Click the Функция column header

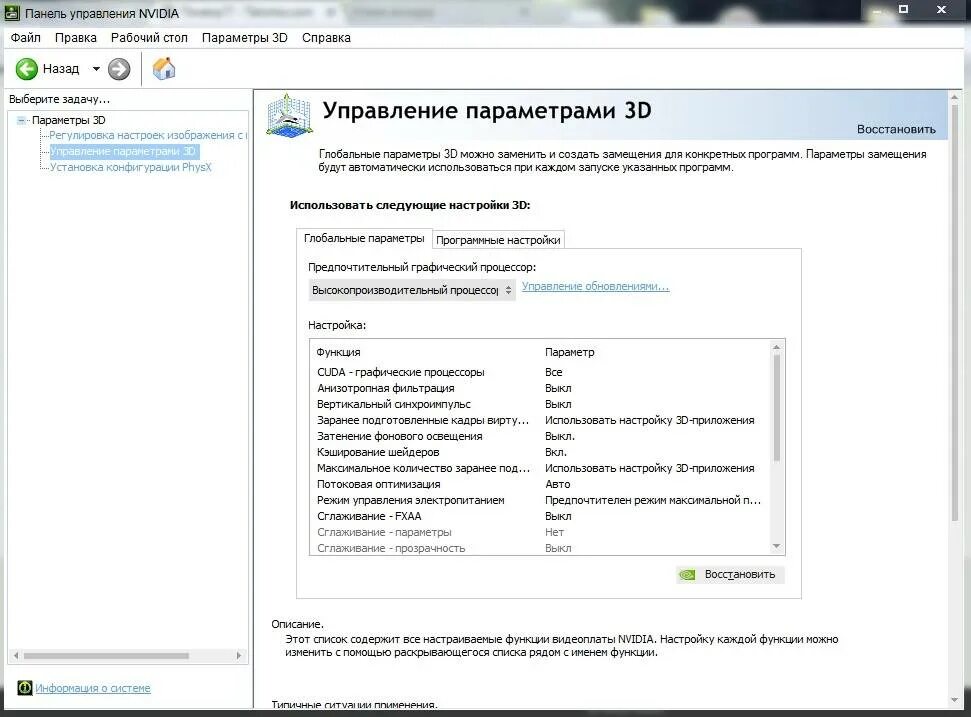click(x=338, y=352)
